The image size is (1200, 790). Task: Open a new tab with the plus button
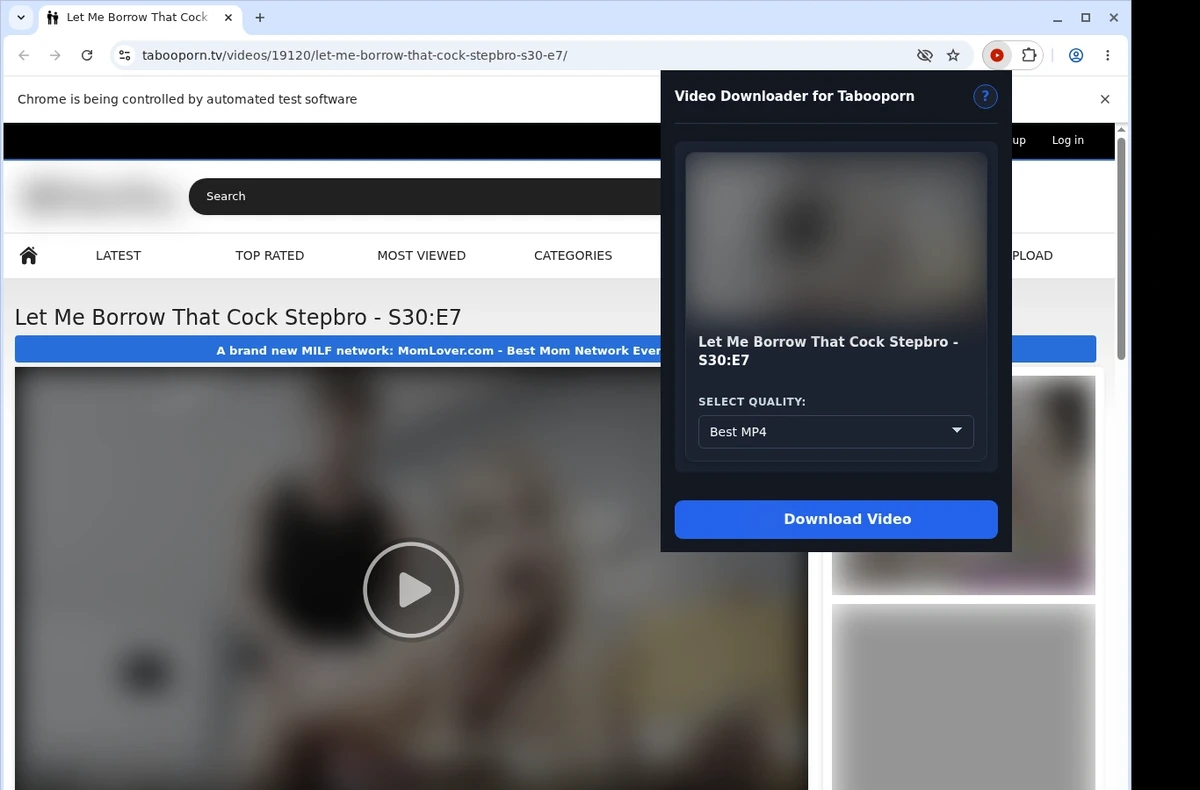[260, 18]
